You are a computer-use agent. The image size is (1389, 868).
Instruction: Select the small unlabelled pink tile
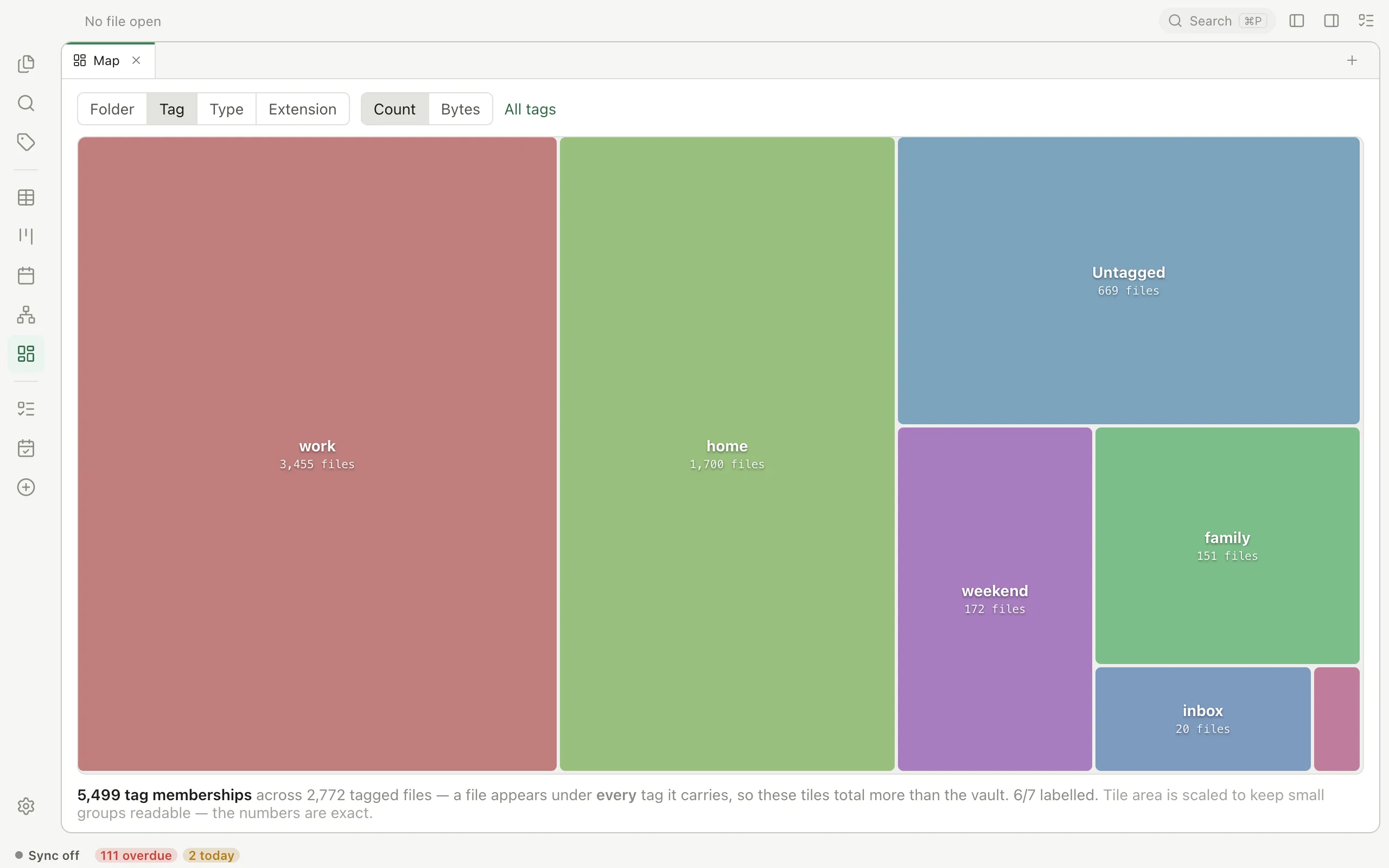coord(1337,719)
